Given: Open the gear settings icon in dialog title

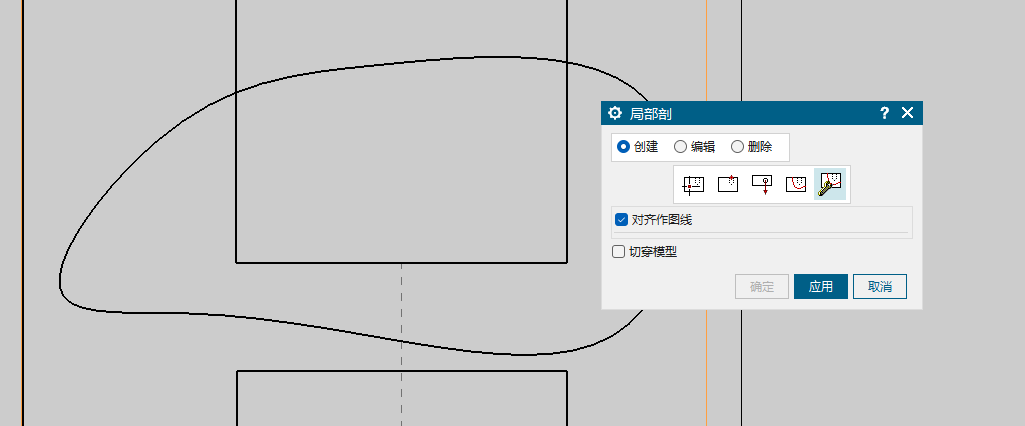Looking at the screenshot, I should coord(615,113).
